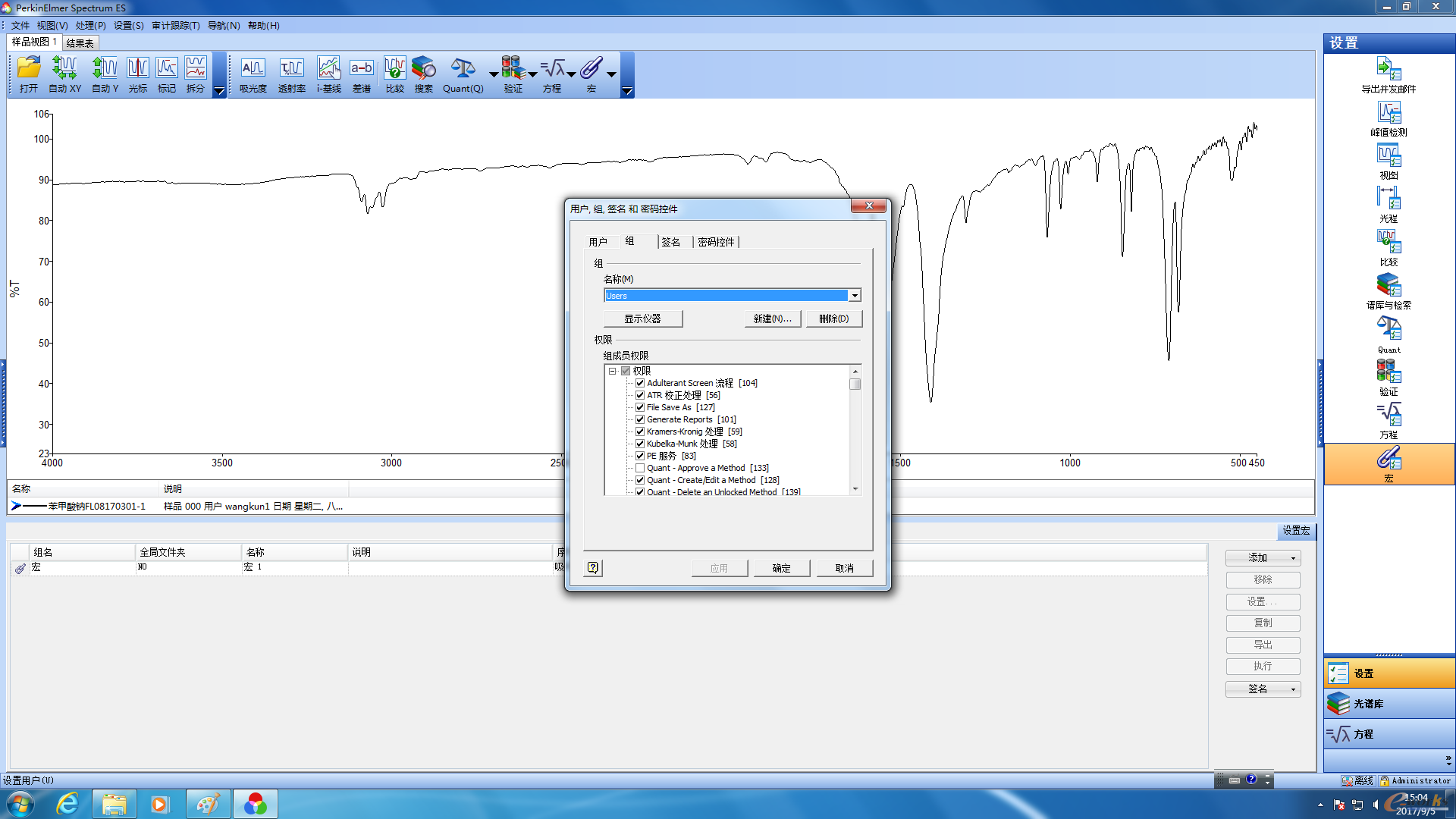1456x819 pixels.
Task: Toggle Generate Reports [101] permission
Action: pyautogui.click(x=640, y=419)
